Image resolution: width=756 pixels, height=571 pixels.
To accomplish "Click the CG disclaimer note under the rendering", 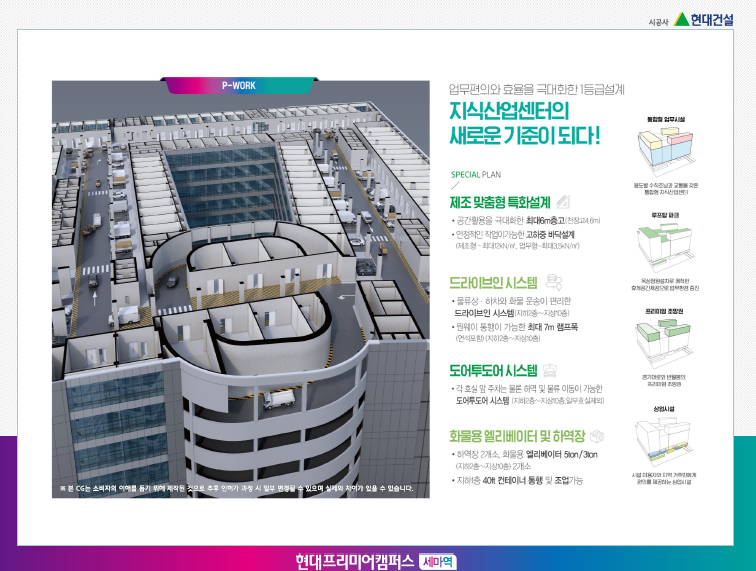I will click(236, 488).
